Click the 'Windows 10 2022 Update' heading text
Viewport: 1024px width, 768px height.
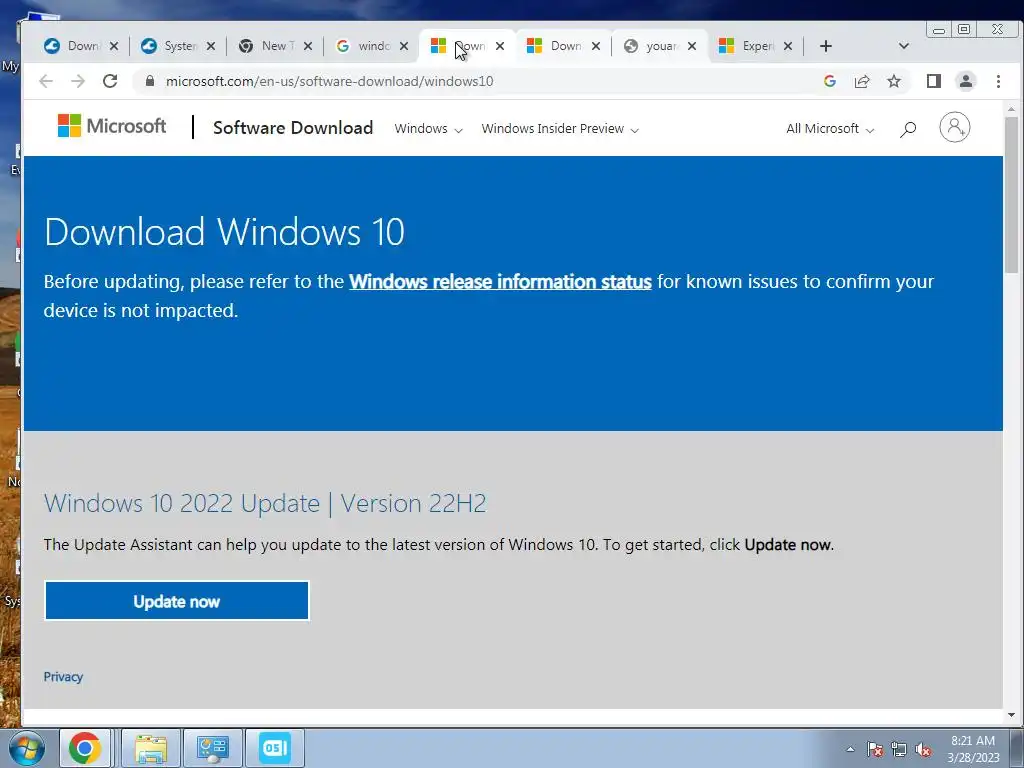[x=264, y=504]
